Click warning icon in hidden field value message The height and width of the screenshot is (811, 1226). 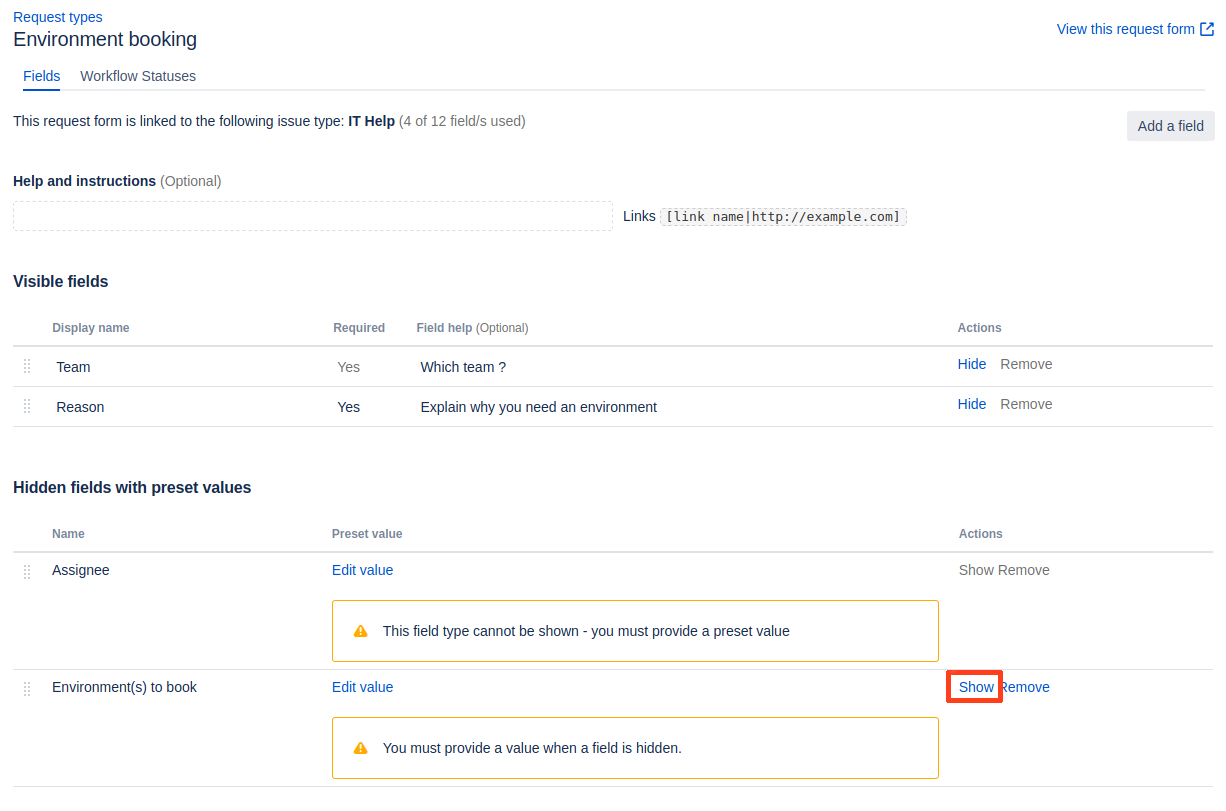click(x=360, y=748)
